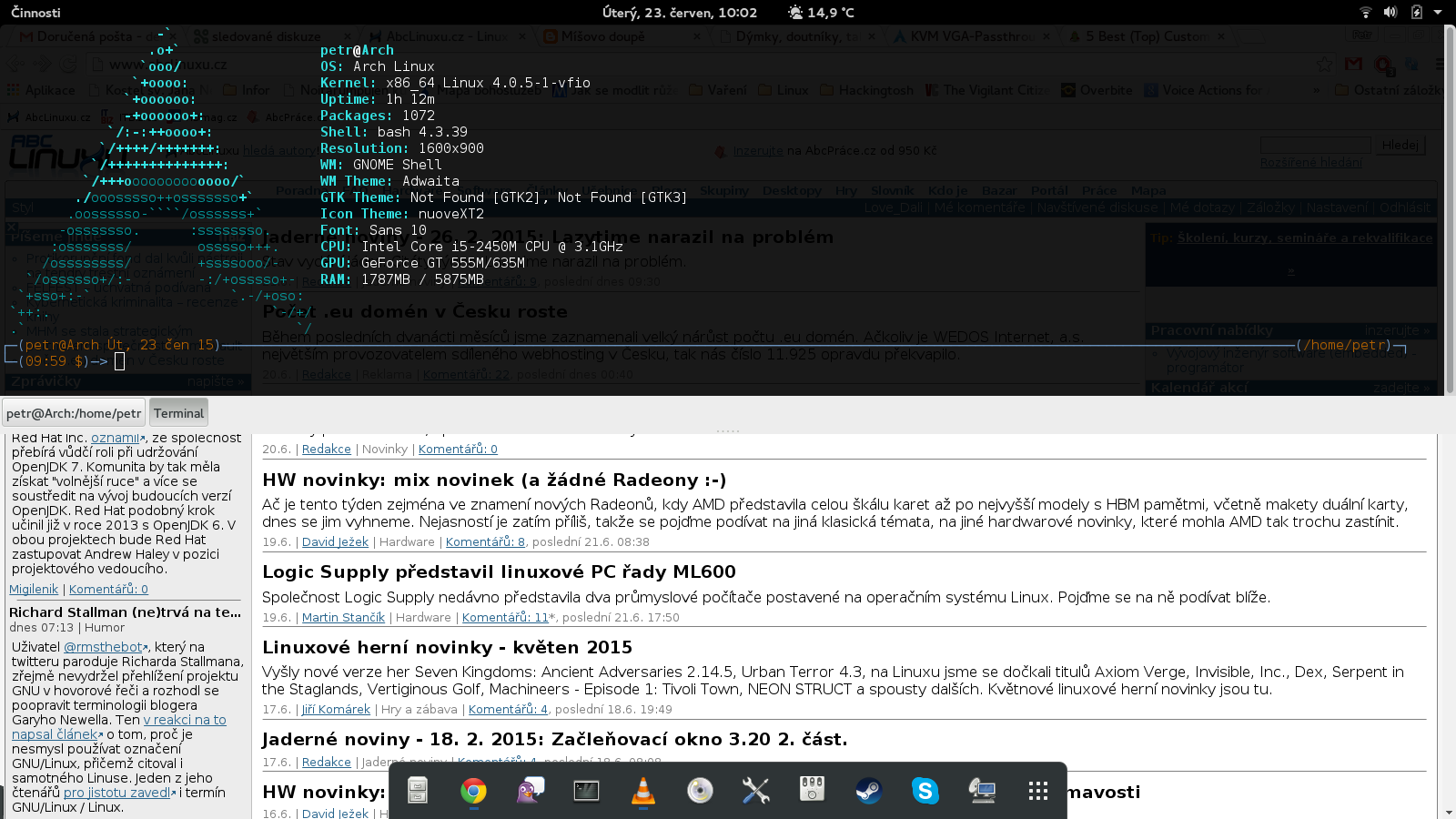Open Redakce link in the 20.6. Novinky row
The width and height of the screenshot is (1456, 819).
coord(327,450)
